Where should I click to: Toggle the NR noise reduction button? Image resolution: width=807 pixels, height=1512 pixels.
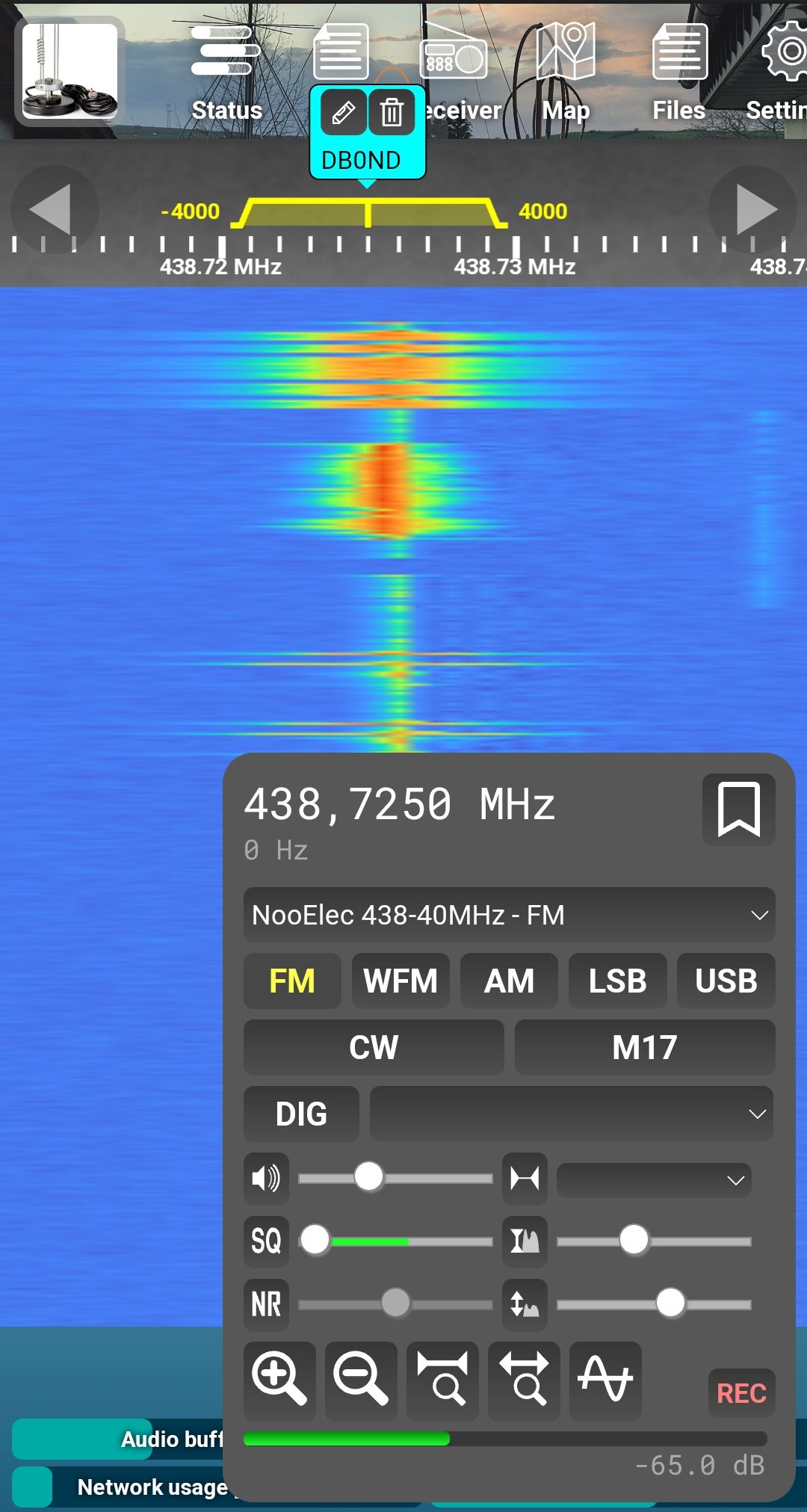[266, 1304]
